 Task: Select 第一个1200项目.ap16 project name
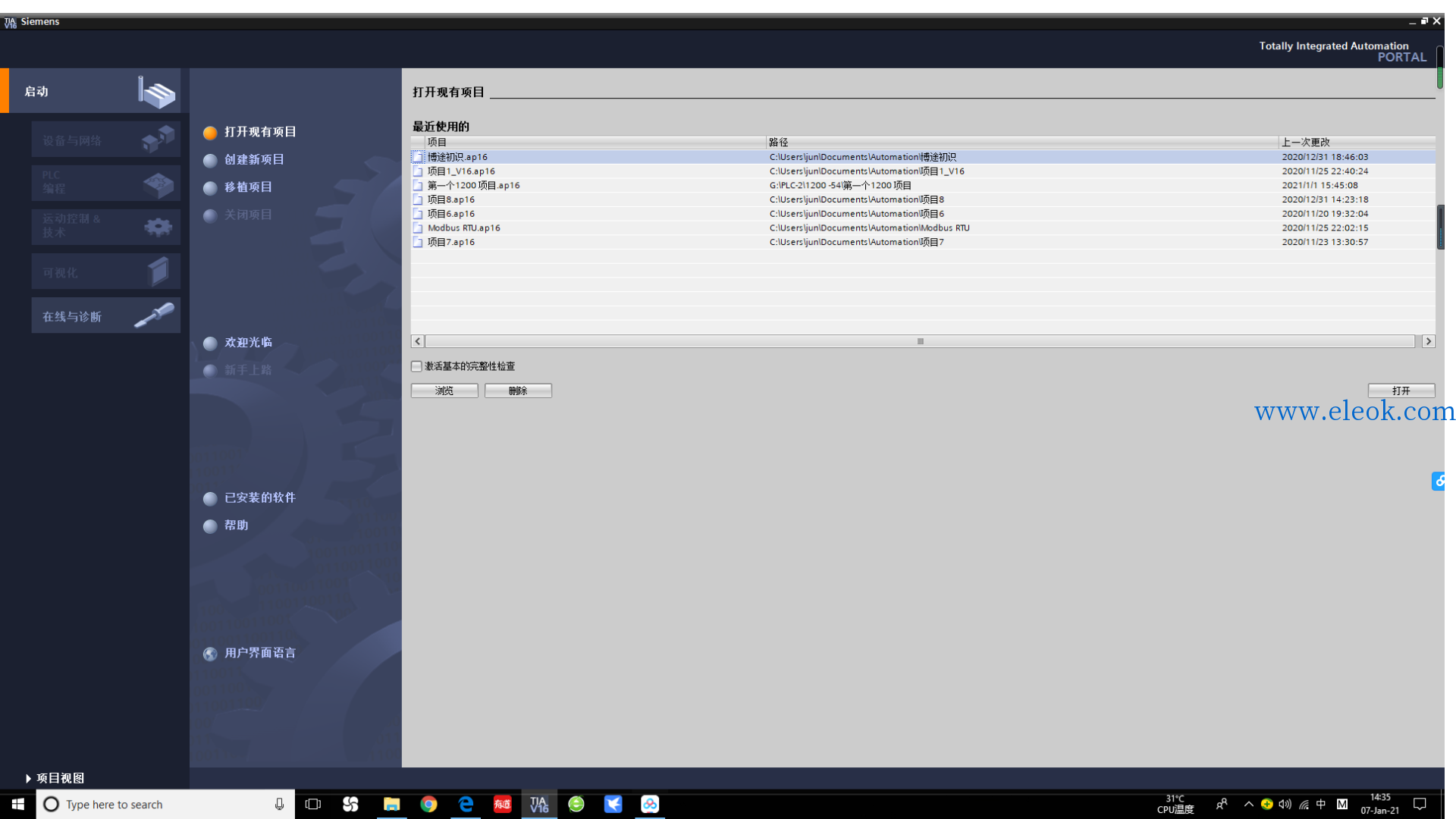tap(473, 185)
